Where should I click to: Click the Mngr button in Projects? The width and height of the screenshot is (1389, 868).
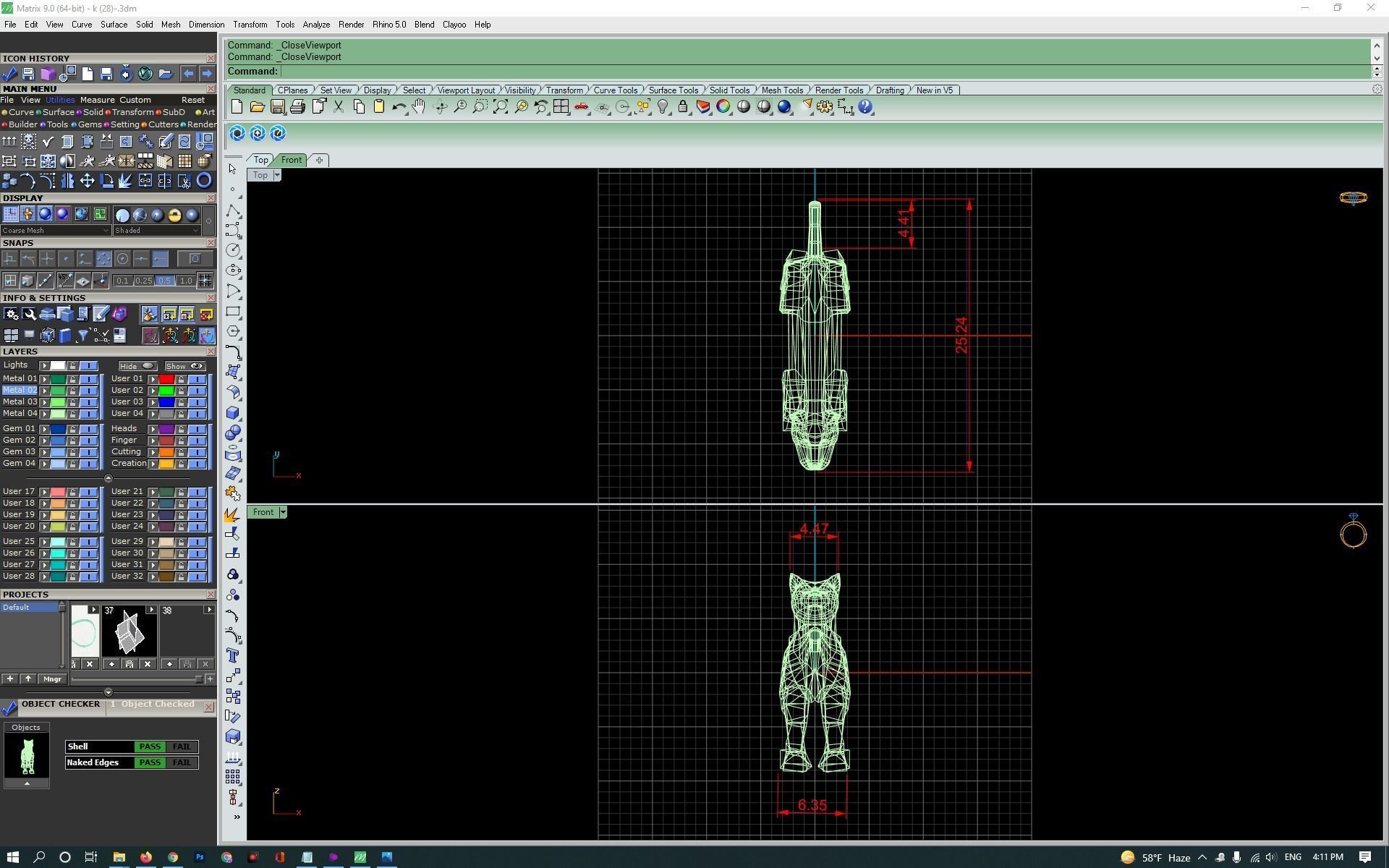52,679
